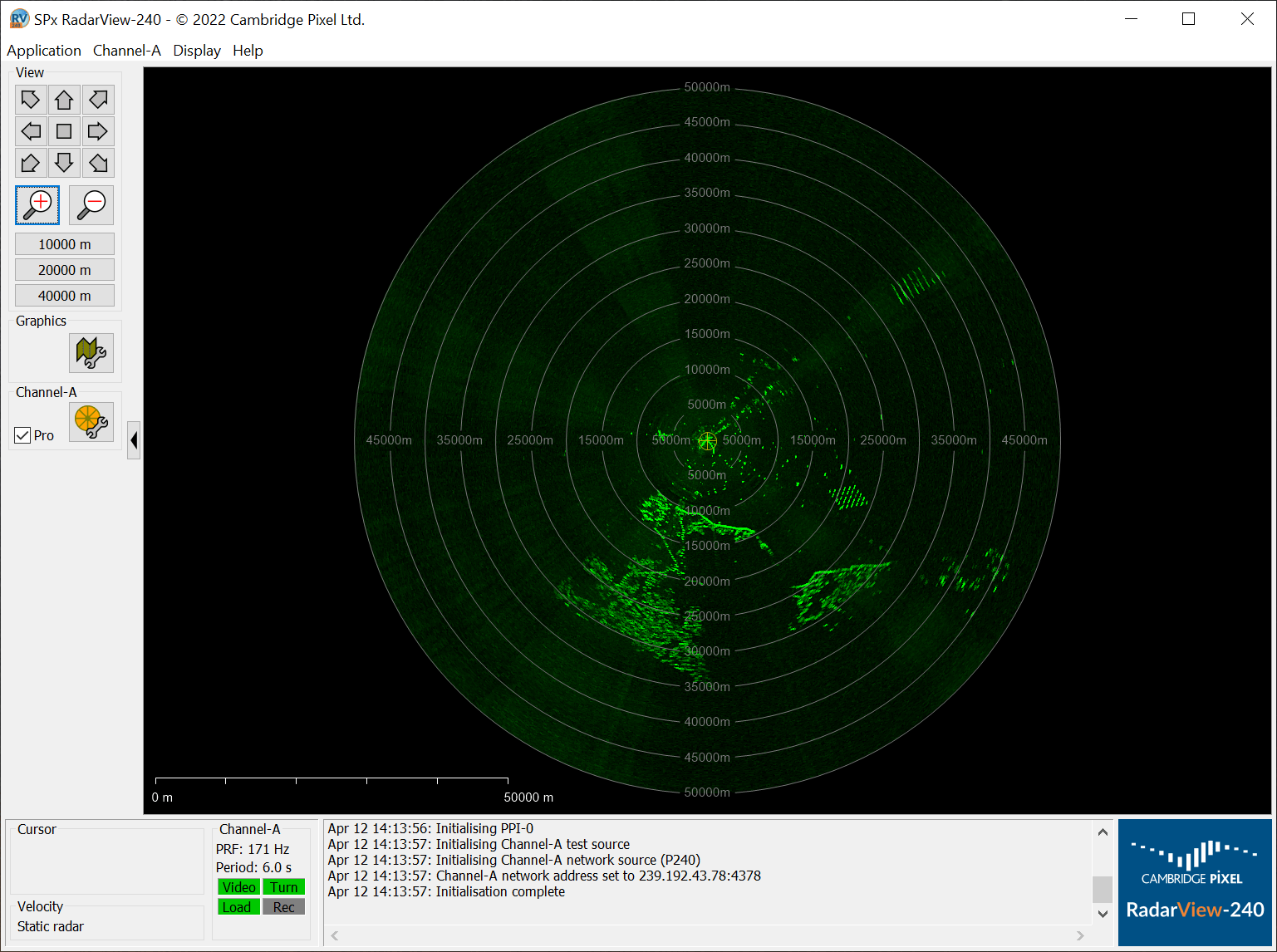
Task: Collapse the left control panel
Action: tap(134, 439)
